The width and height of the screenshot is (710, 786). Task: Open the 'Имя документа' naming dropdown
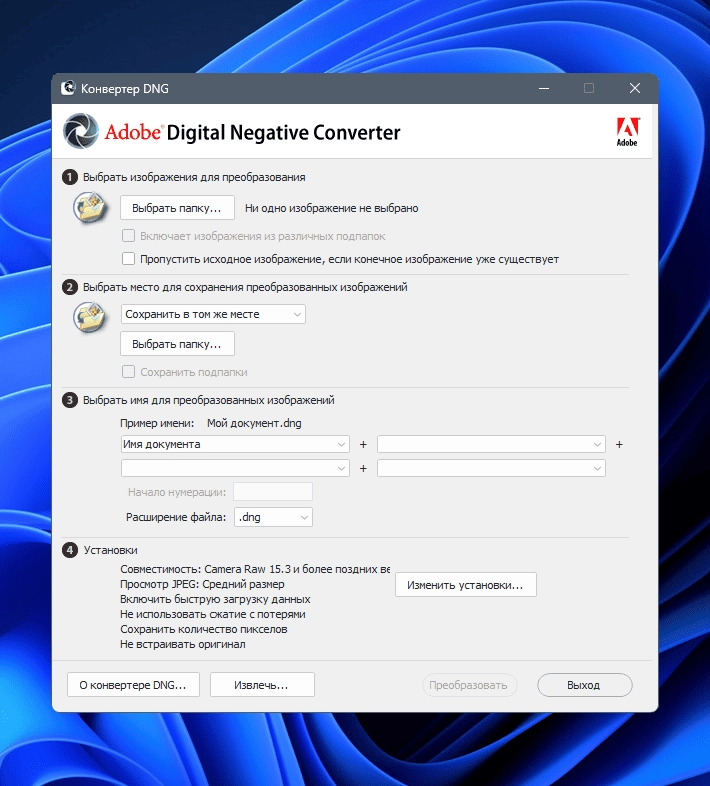(x=235, y=444)
